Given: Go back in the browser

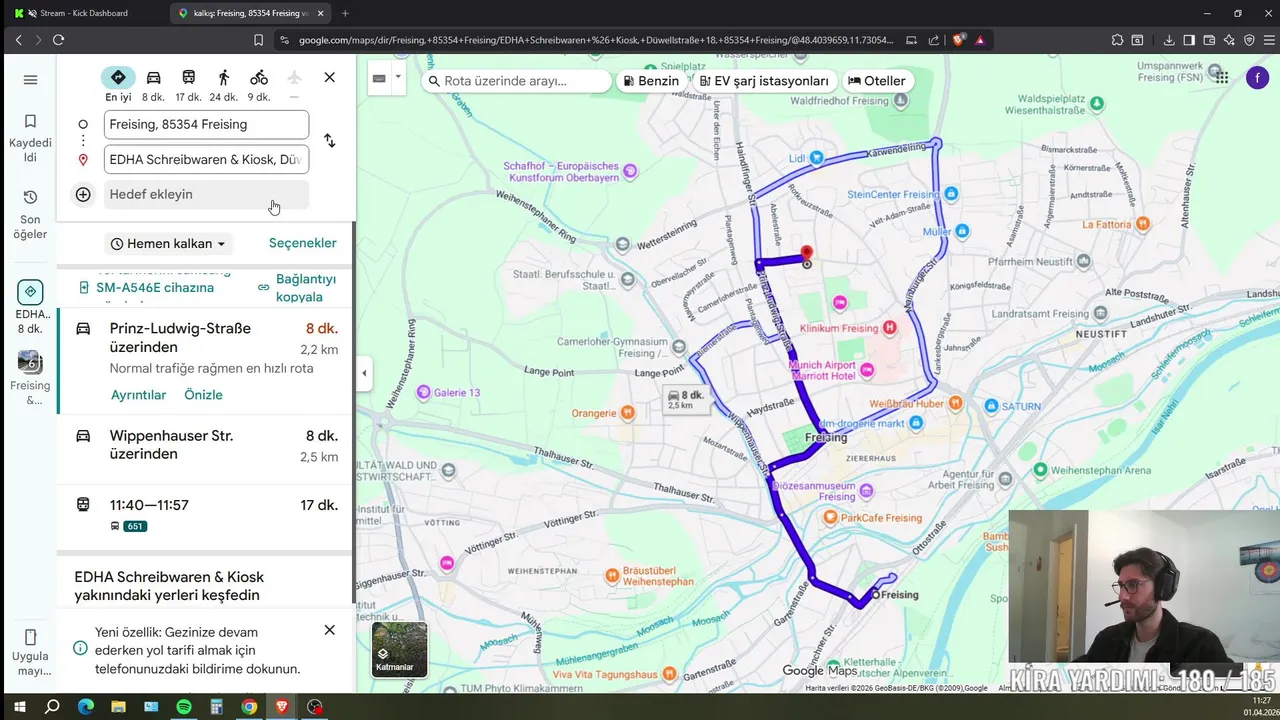Looking at the screenshot, I should pyautogui.click(x=18, y=40).
